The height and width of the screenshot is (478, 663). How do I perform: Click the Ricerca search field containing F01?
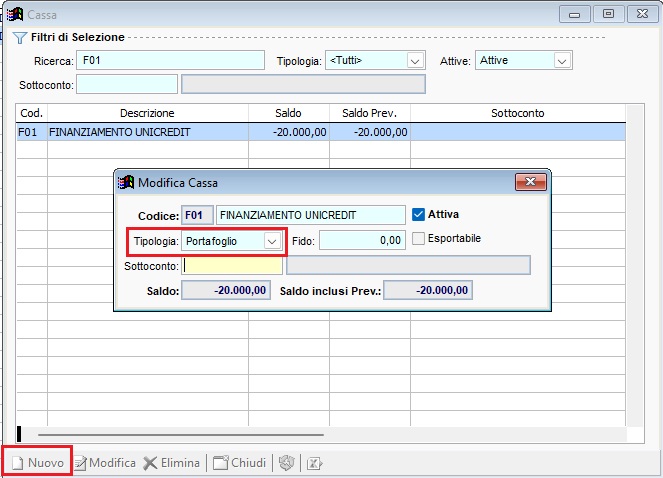point(170,61)
